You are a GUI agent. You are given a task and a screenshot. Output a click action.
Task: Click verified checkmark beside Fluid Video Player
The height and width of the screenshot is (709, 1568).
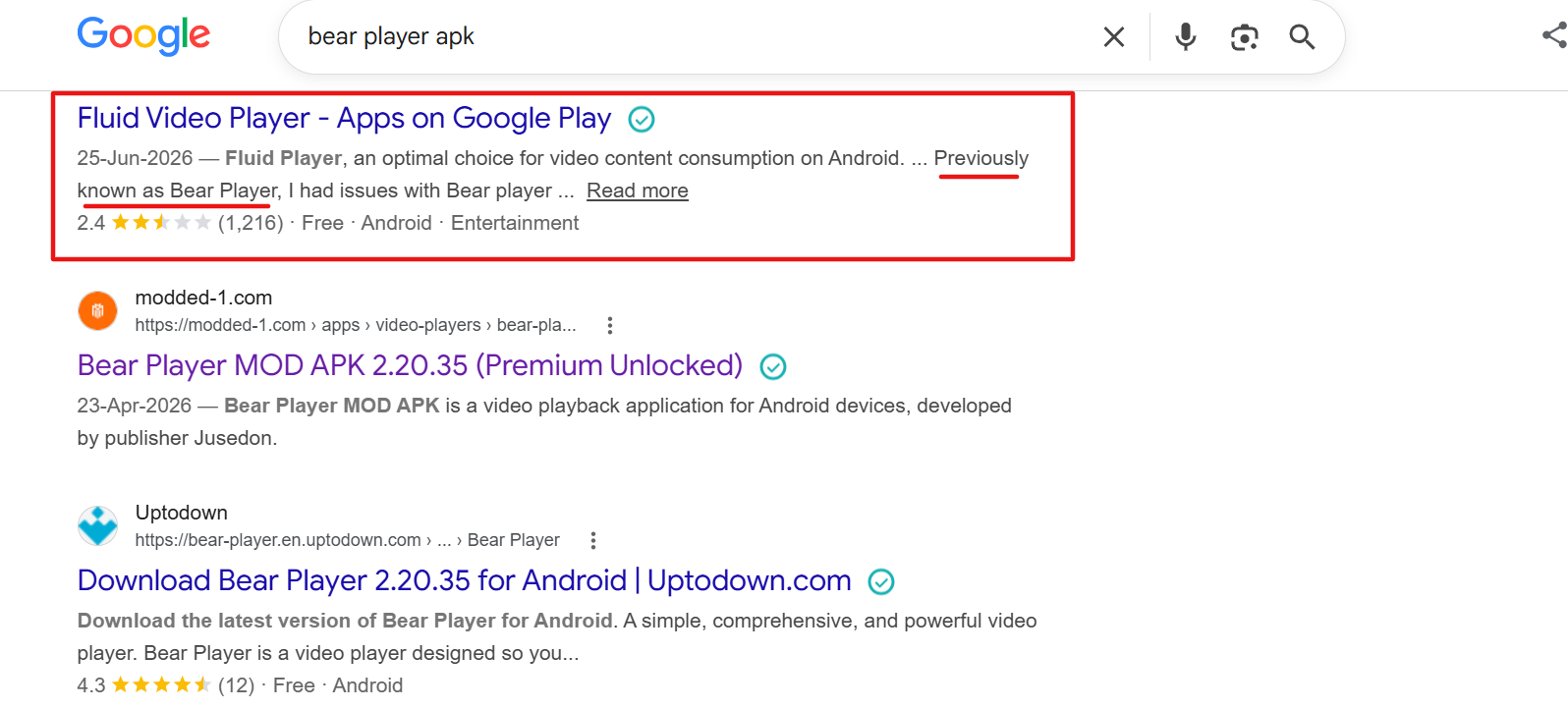642,120
